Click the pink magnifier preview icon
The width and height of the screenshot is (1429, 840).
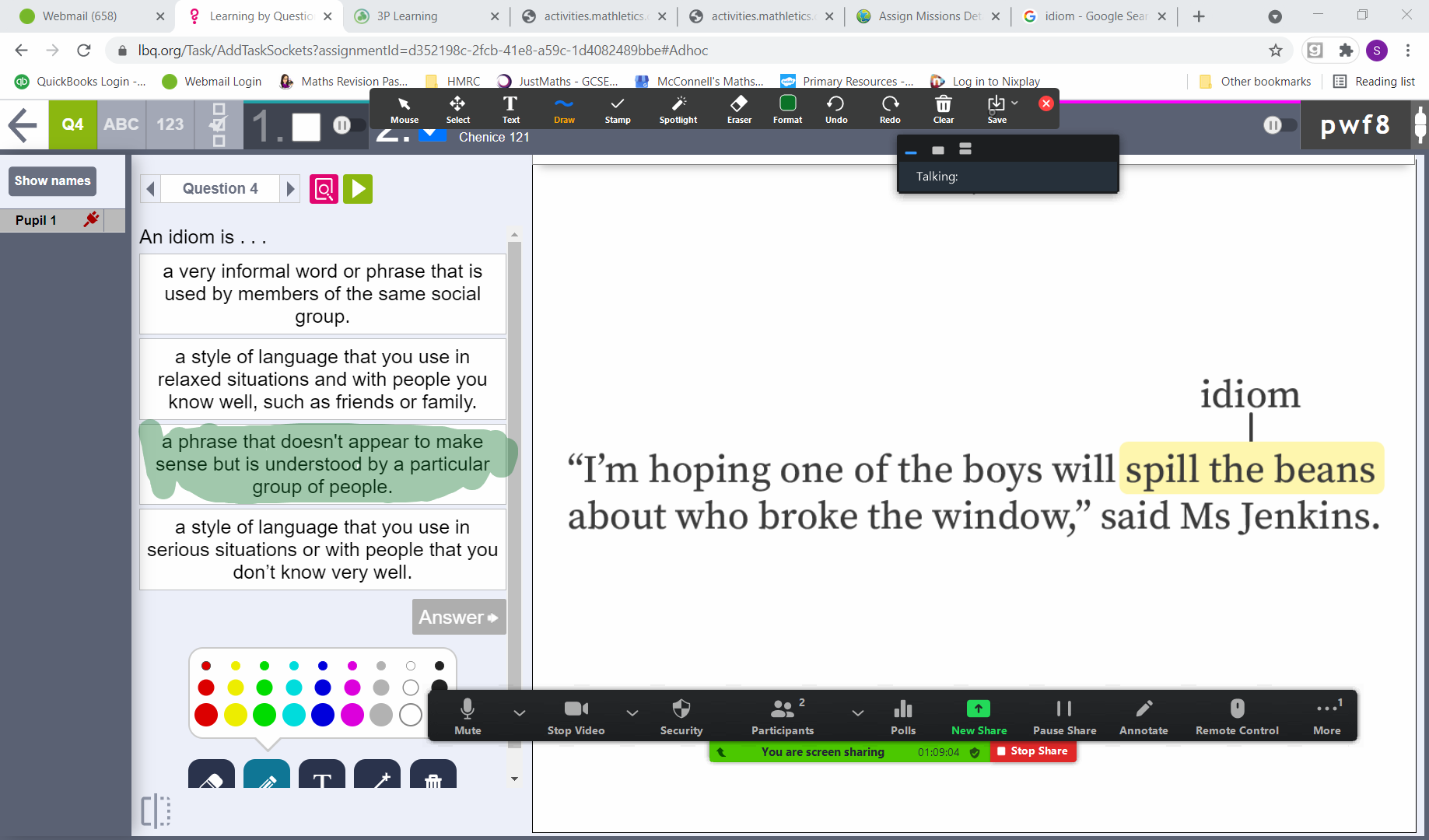[324, 189]
